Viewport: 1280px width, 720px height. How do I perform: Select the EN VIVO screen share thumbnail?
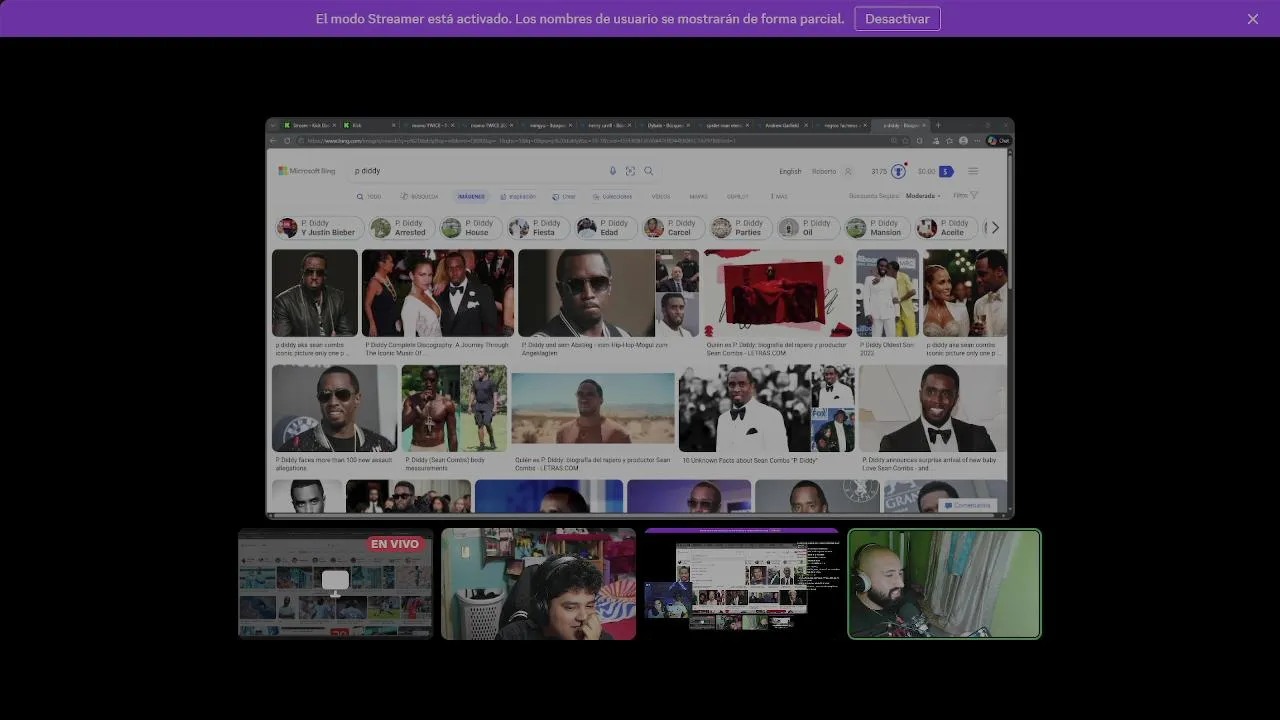pos(335,584)
